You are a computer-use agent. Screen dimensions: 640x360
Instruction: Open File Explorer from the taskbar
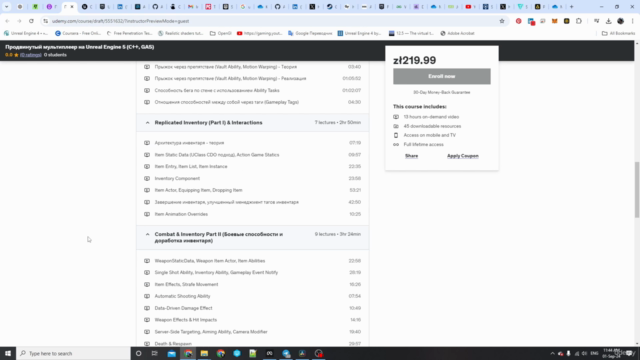pyautogui.click(x=204, y=353)
